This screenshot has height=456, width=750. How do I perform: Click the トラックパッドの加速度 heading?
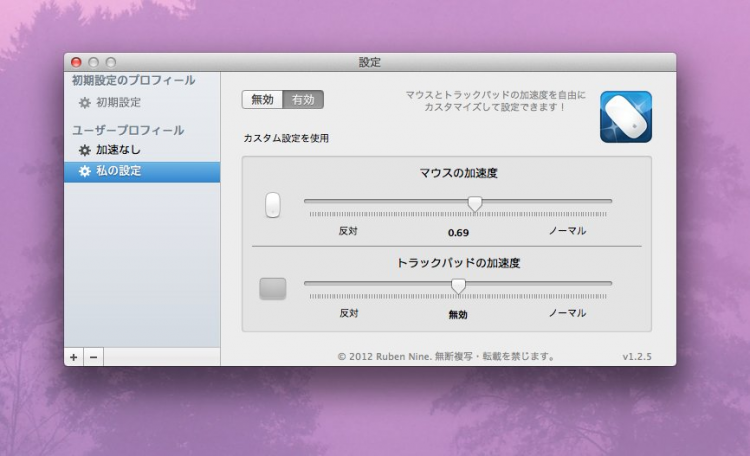(x=458, y=263)
